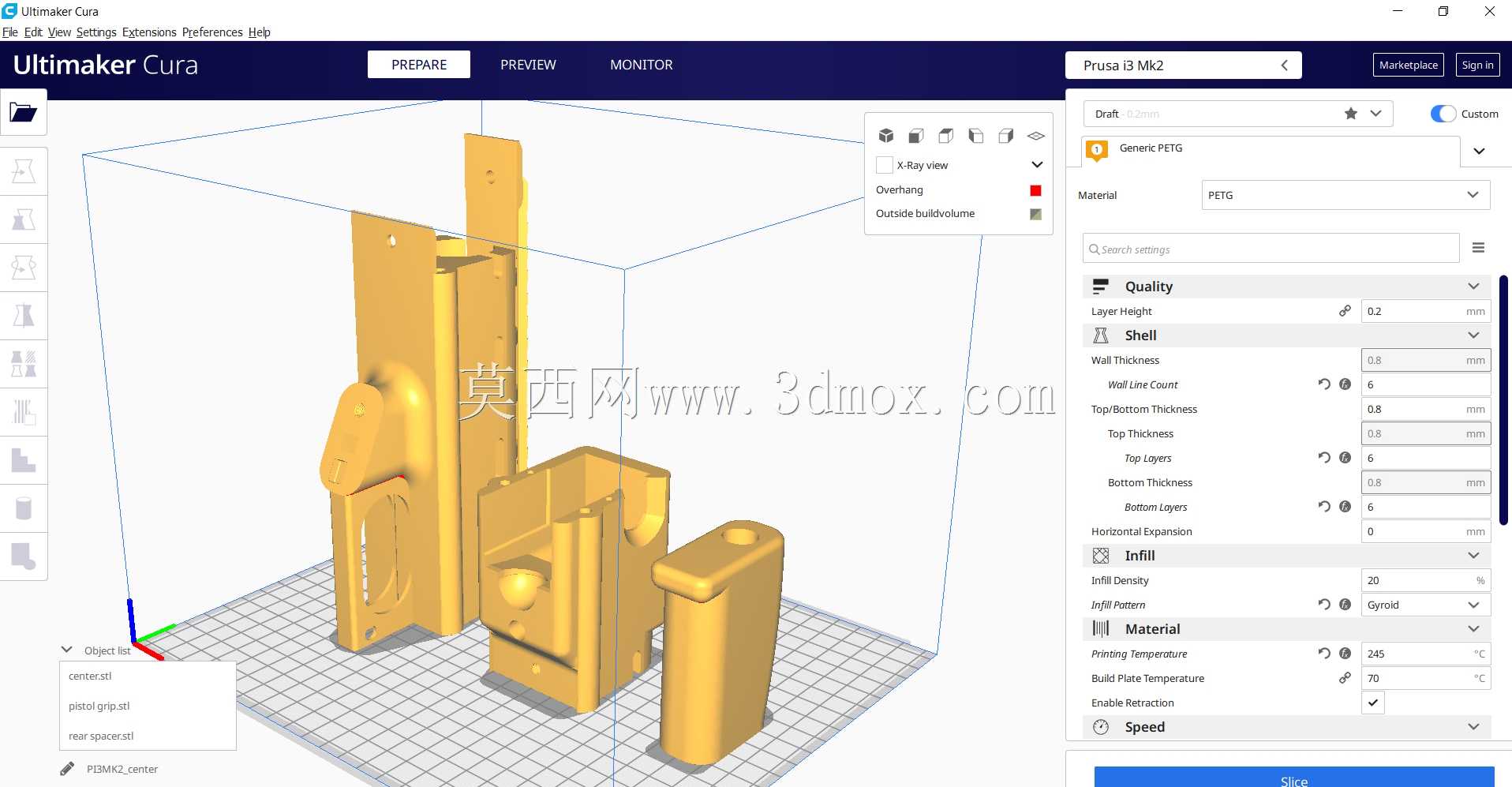Viewport: 1512px width, 787px height.
Task: Collapse the Infill section
Action: click(x=1473, y=555)
